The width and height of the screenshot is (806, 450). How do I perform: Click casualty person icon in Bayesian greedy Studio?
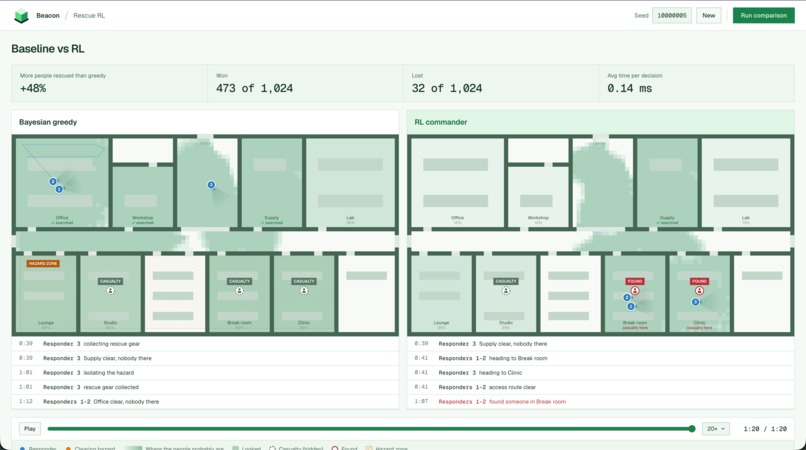point(111,291)
